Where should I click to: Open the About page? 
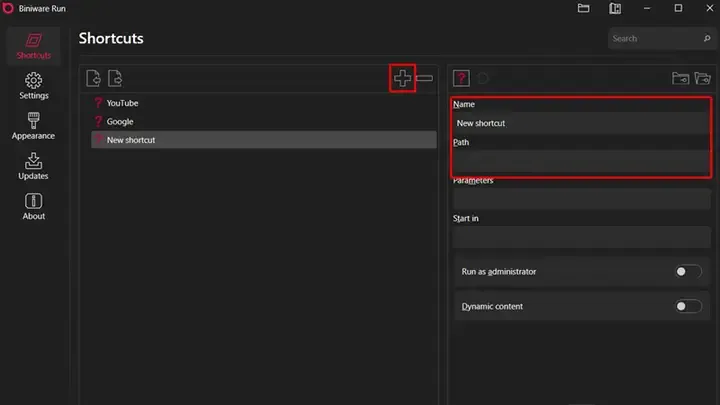33,206
